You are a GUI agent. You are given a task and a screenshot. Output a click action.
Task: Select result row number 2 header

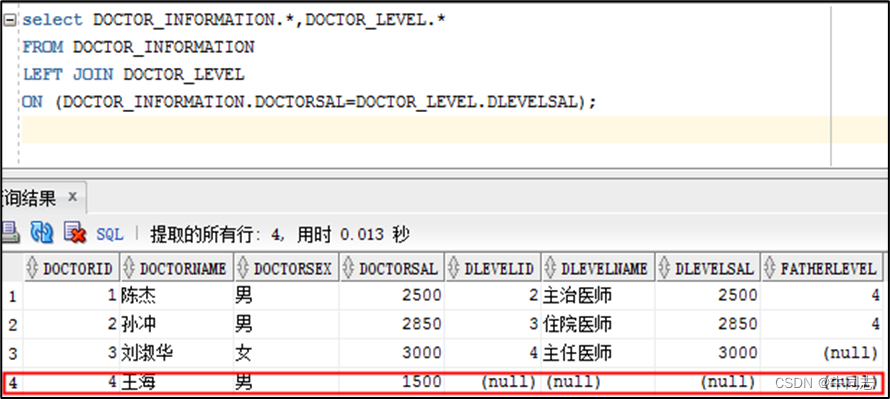click(12, 325)
